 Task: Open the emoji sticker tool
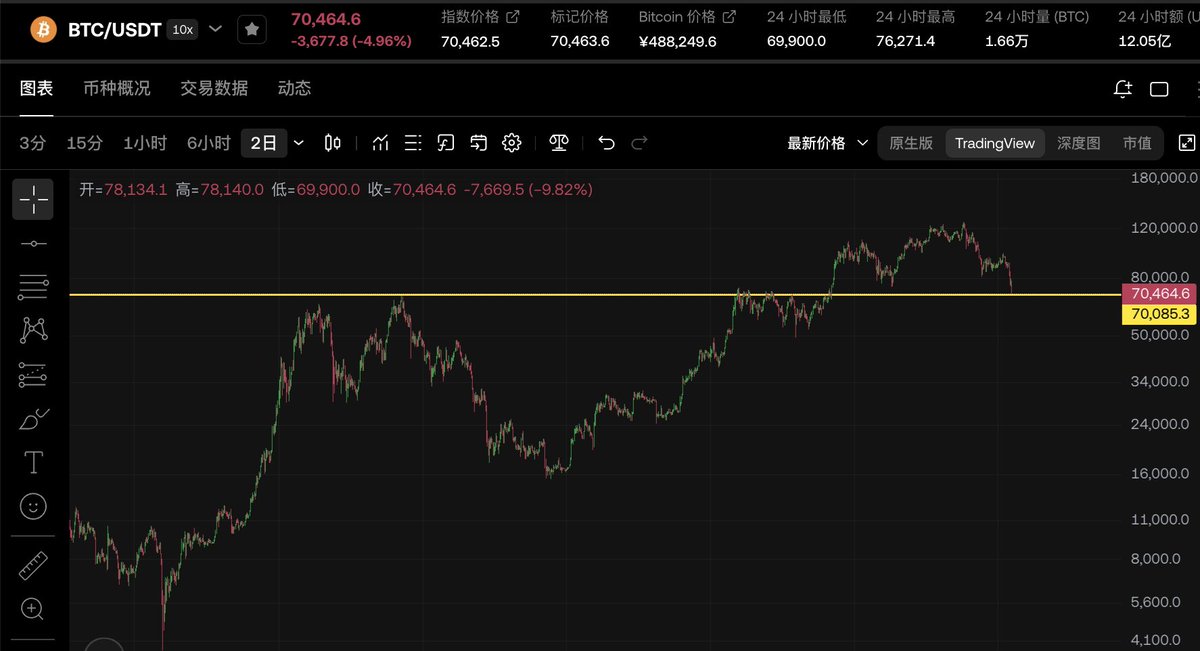pyautogui.click(x=33, y=506)
